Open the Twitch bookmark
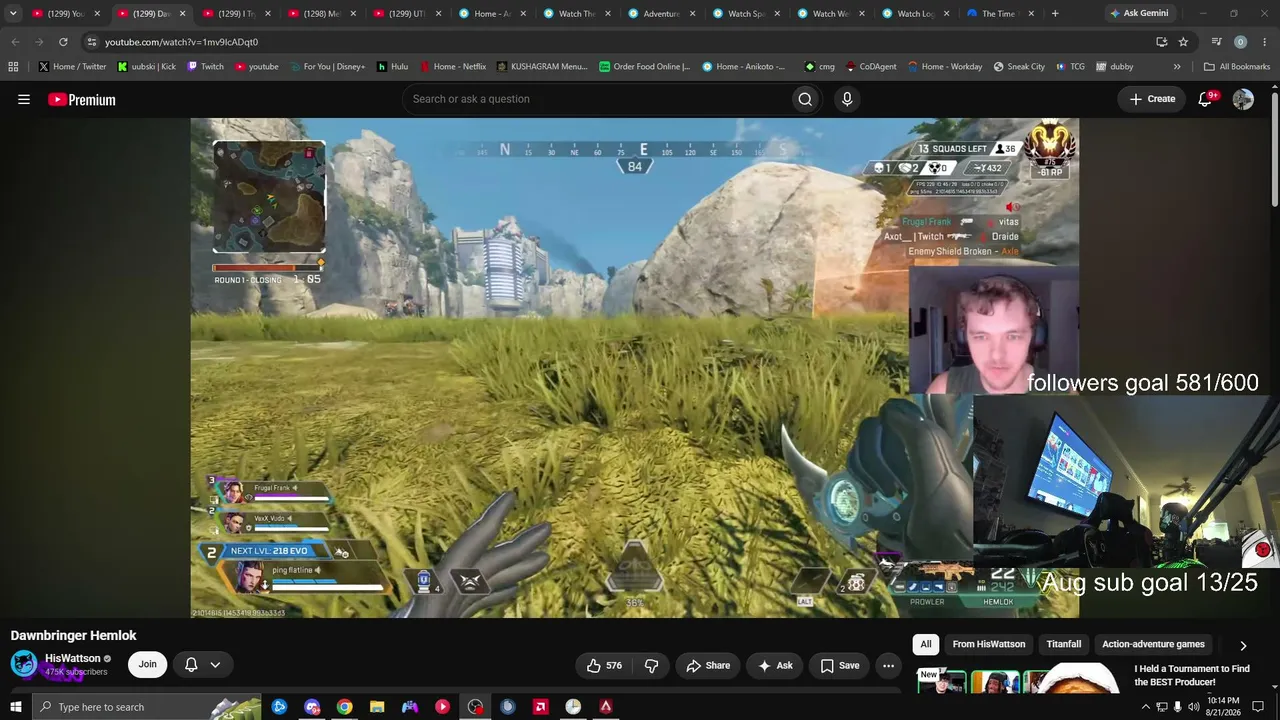The width and height of the screenshot is (1280, 720). [x=205, y=67]
